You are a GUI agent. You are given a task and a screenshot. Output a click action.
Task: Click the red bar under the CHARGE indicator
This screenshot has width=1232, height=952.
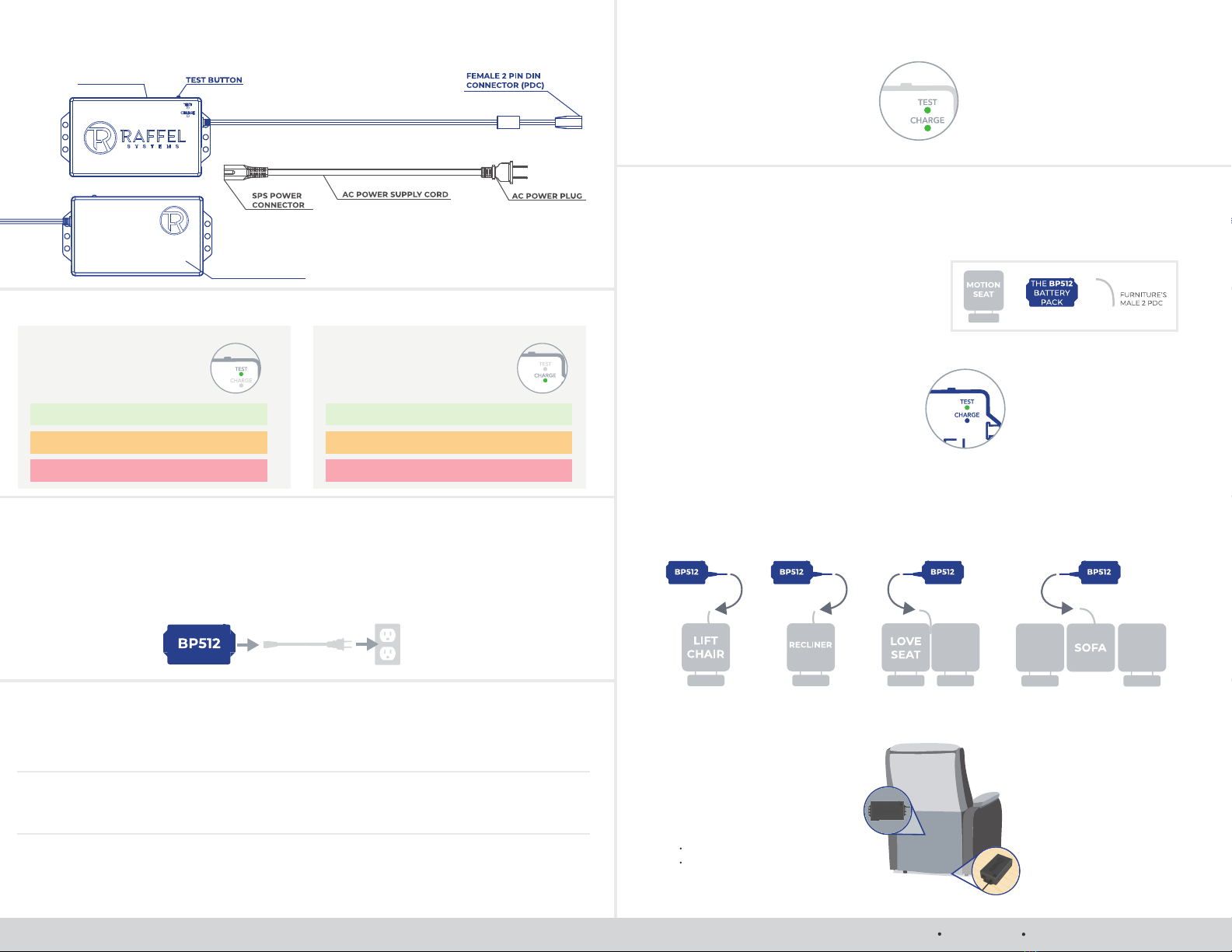pyautogui.click(x=448, y=470)
